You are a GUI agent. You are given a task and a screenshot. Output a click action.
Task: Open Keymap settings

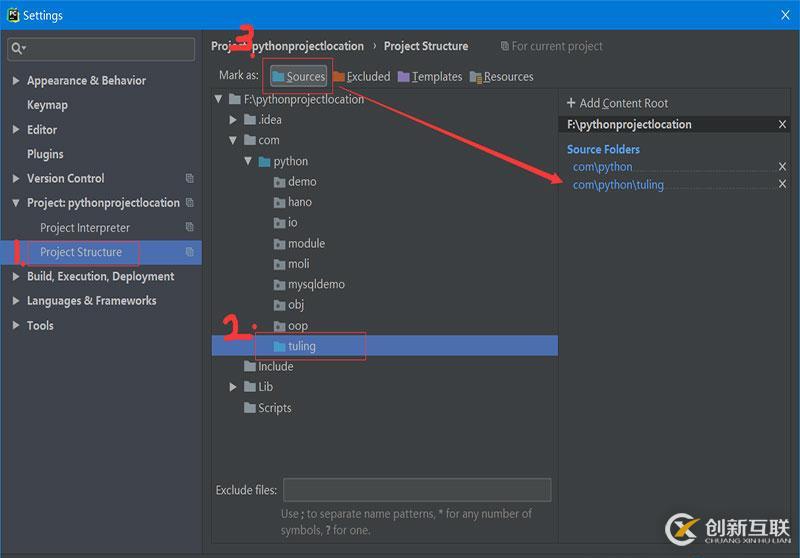47,105
